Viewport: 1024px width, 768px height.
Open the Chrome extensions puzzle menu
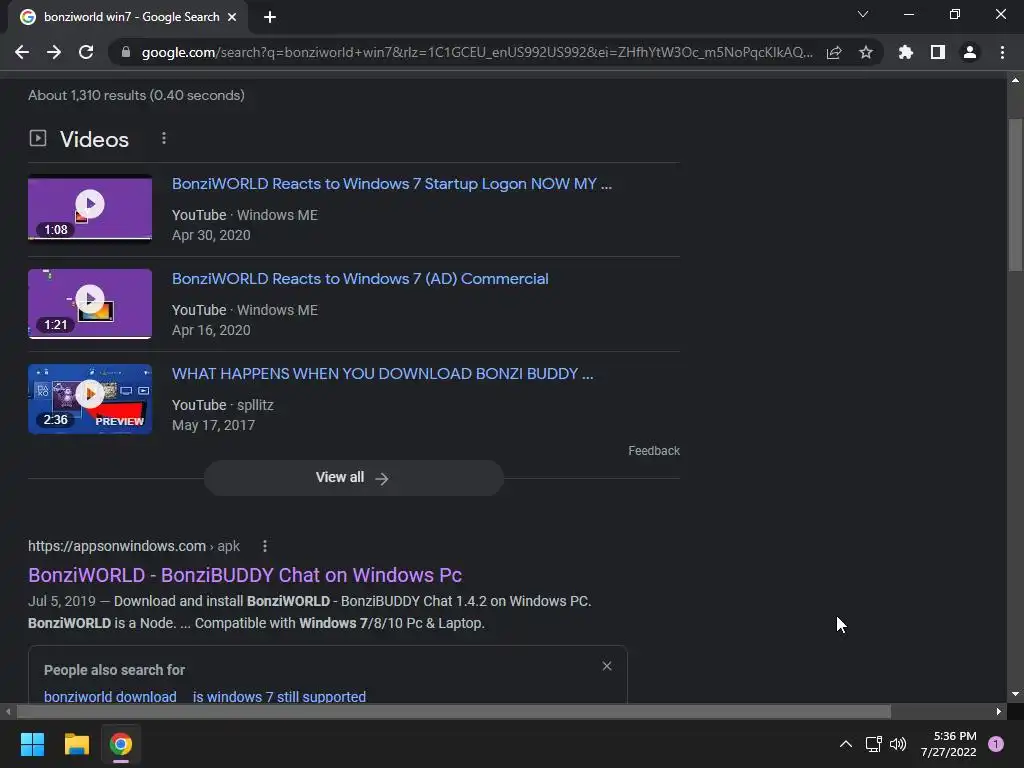coord(906,52)
